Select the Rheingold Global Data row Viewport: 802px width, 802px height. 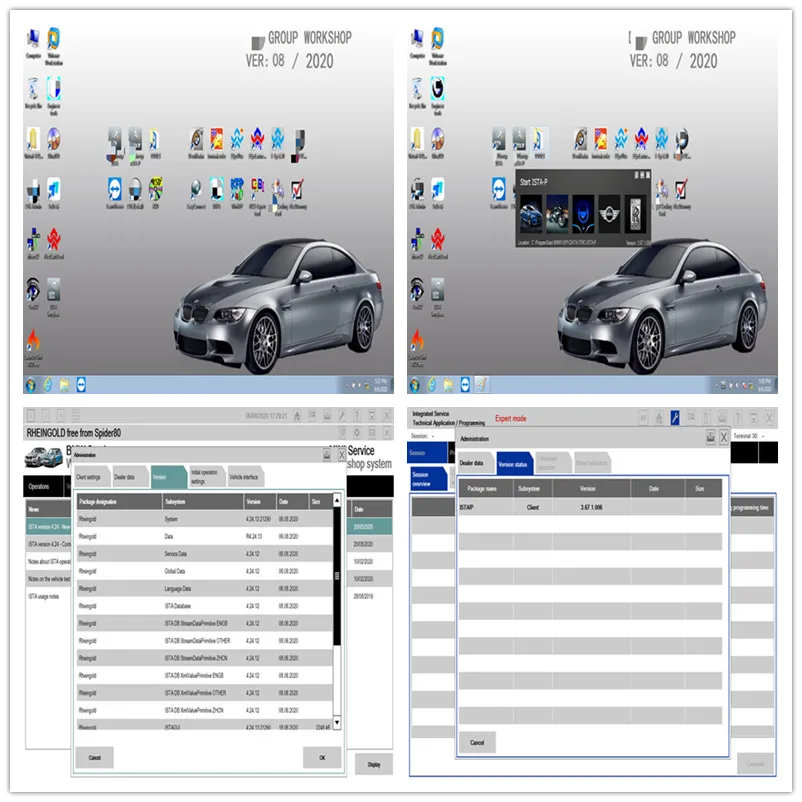(205, 571)
